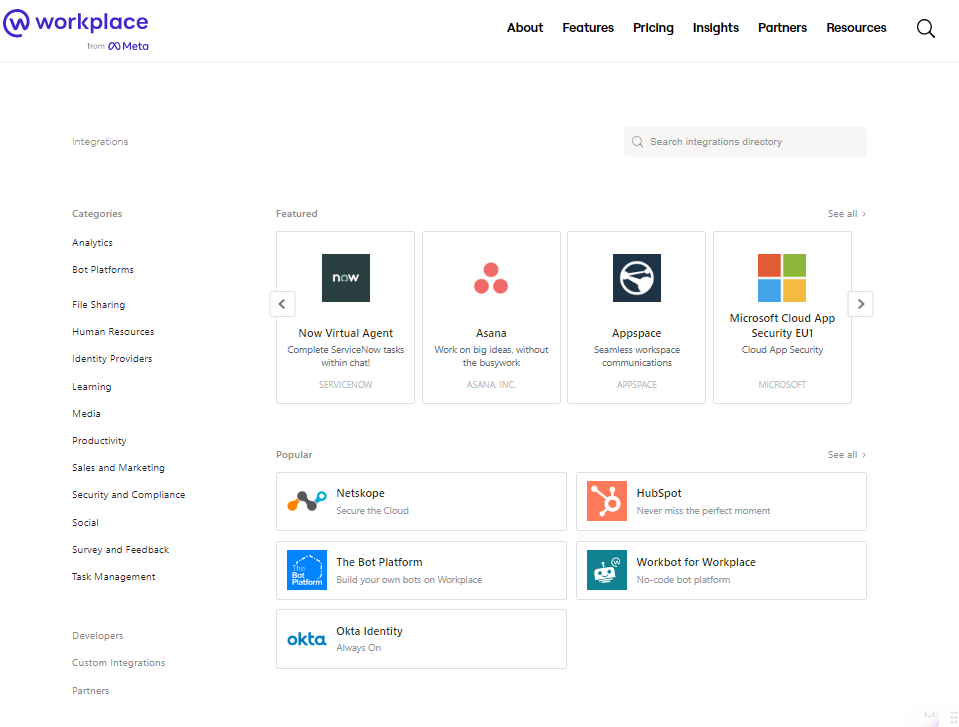
Task: Click the Now Virtual Agent logo
Action: point(346,278)
